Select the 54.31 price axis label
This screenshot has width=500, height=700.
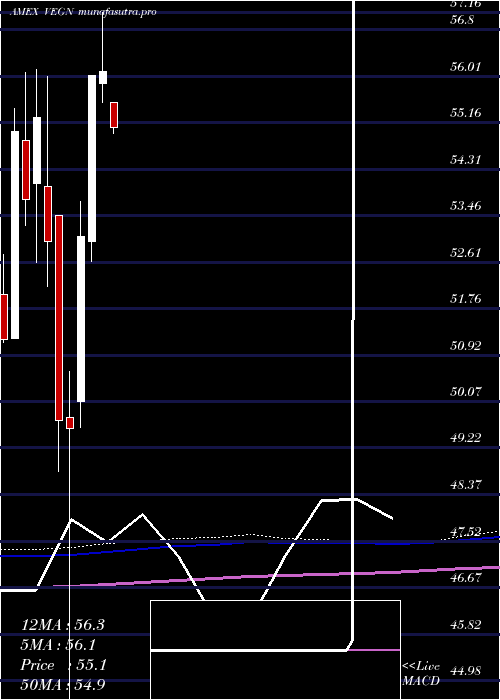pos(466,159)
